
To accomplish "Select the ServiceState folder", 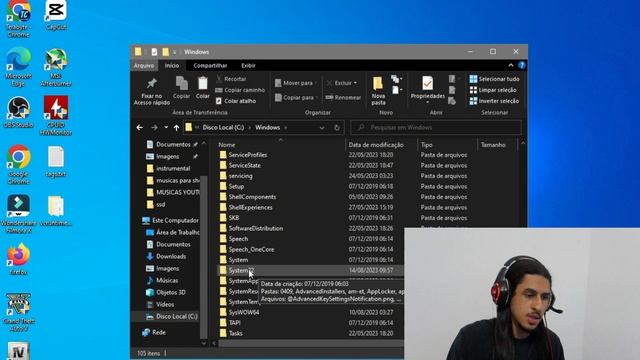I will coord(244,165).
